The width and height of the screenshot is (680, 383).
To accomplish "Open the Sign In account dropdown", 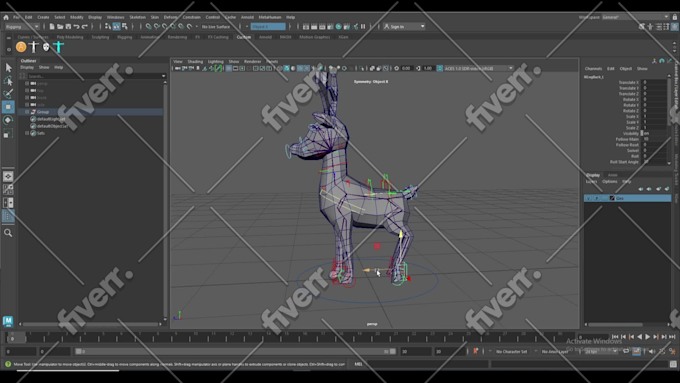I will [404, 27].
